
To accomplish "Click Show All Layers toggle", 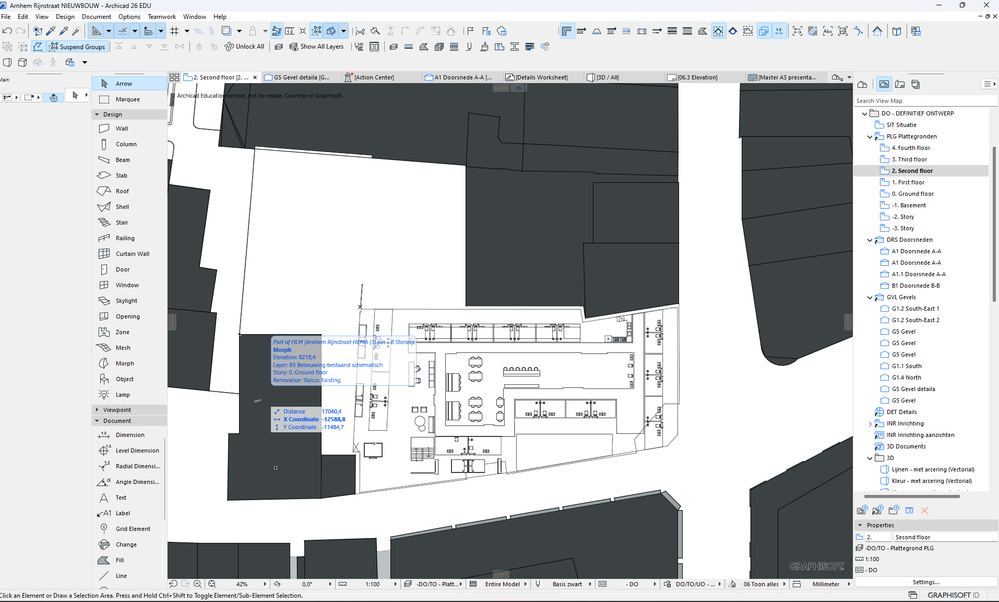I will pos(315,47).
